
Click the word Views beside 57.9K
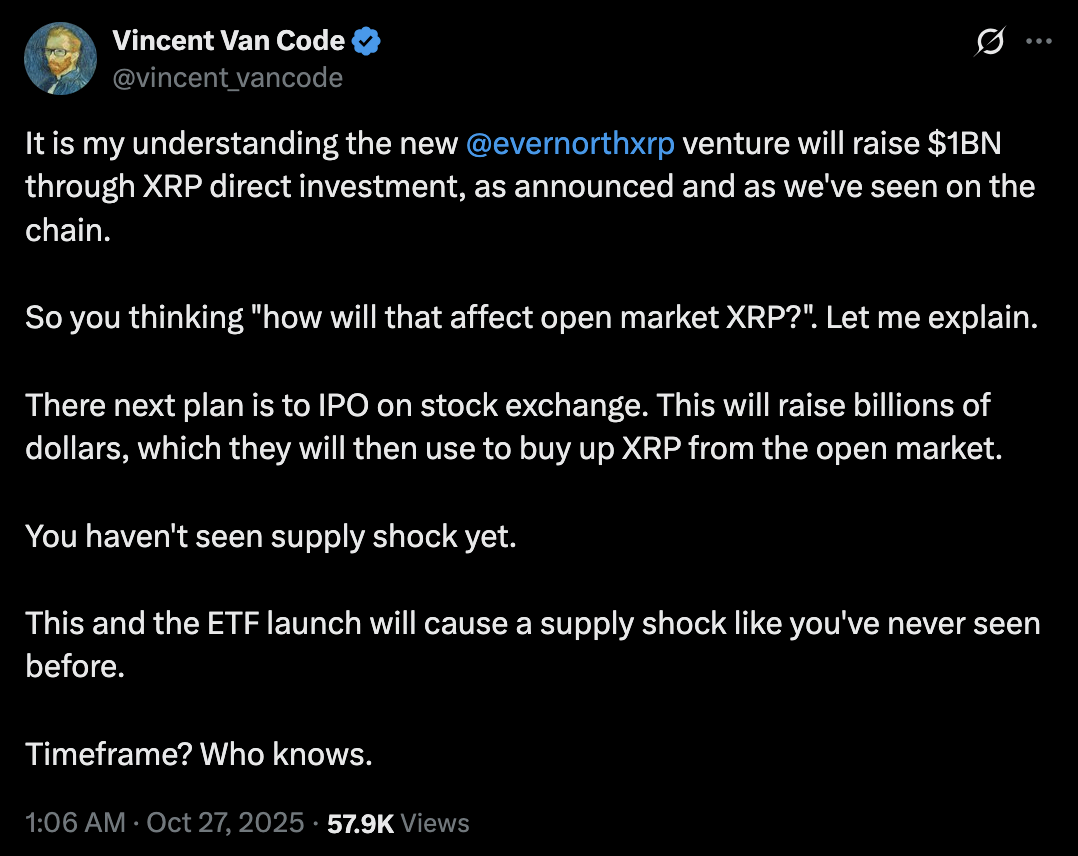pyautogui.click(x=436, y=823)
